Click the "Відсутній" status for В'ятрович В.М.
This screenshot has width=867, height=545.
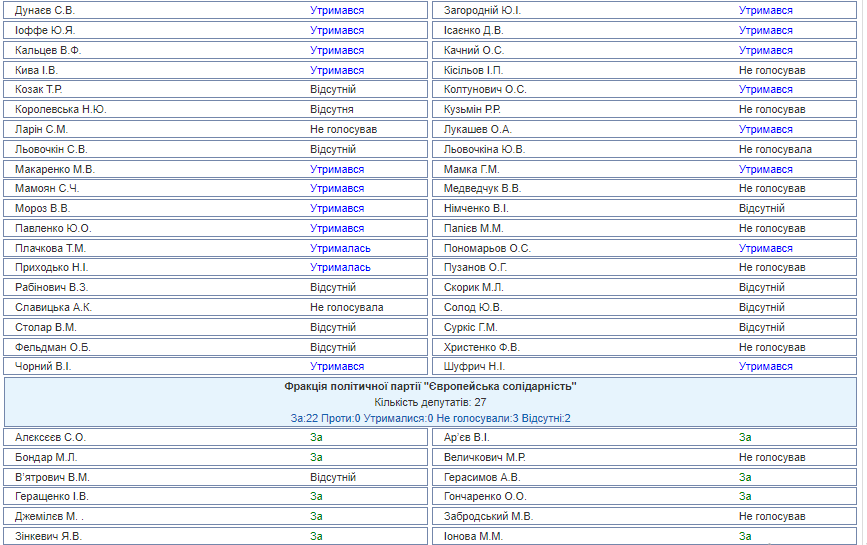tap(332, 477)
